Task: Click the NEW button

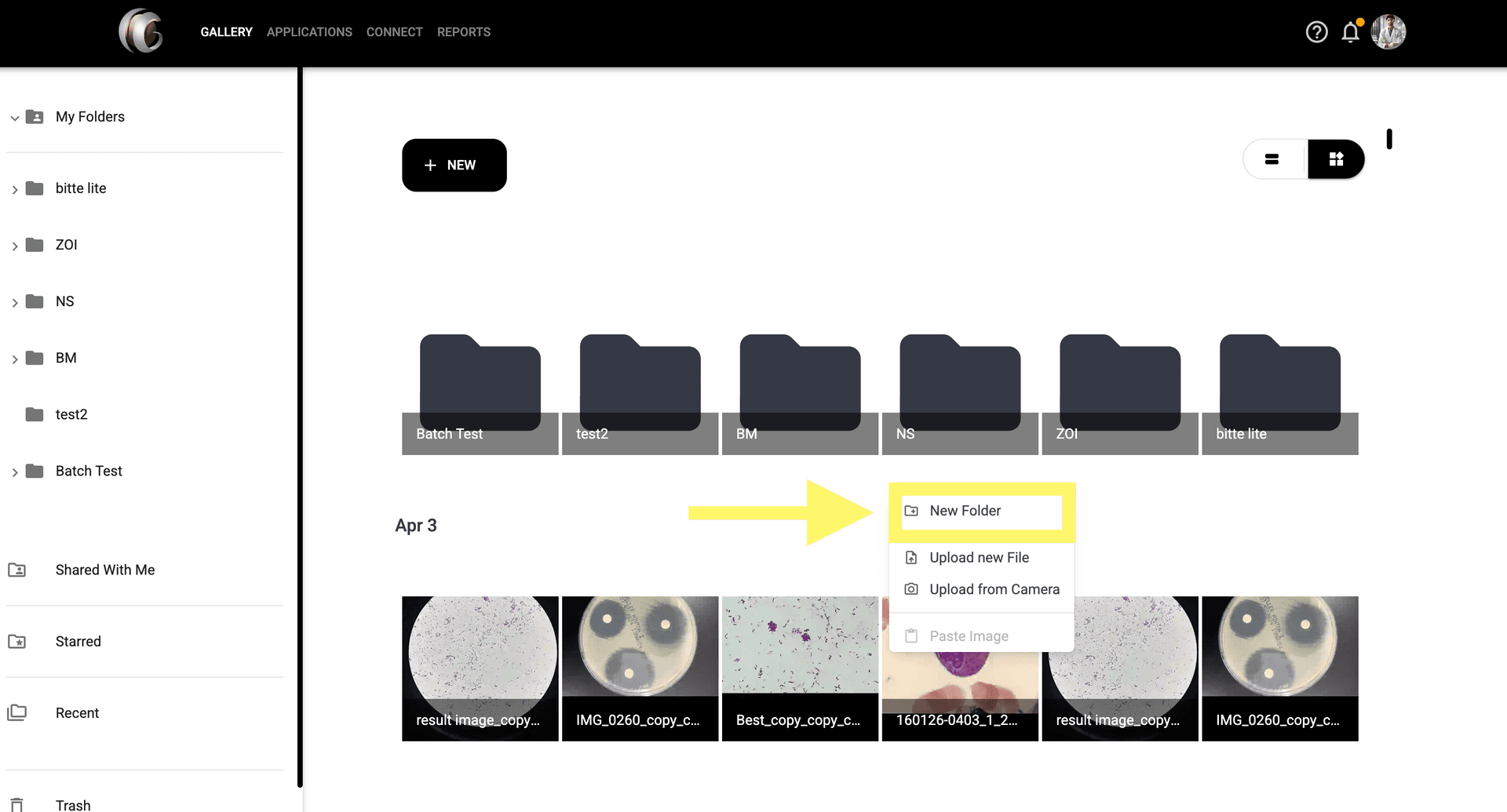Action: (454, 165)
